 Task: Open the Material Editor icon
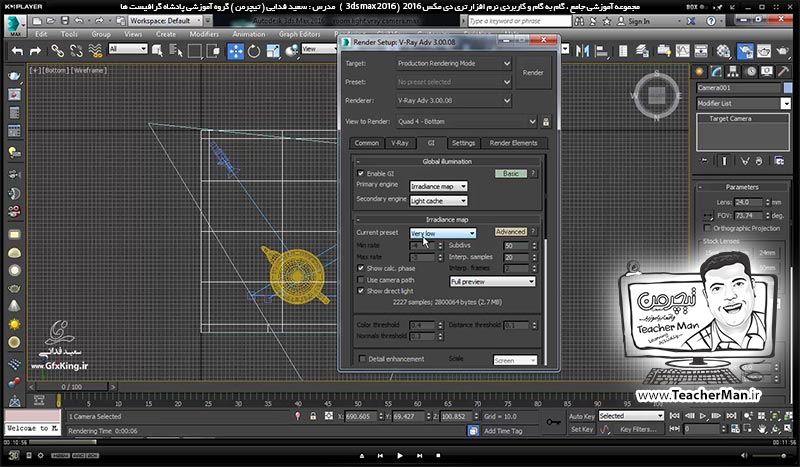[x=723, y=51]
